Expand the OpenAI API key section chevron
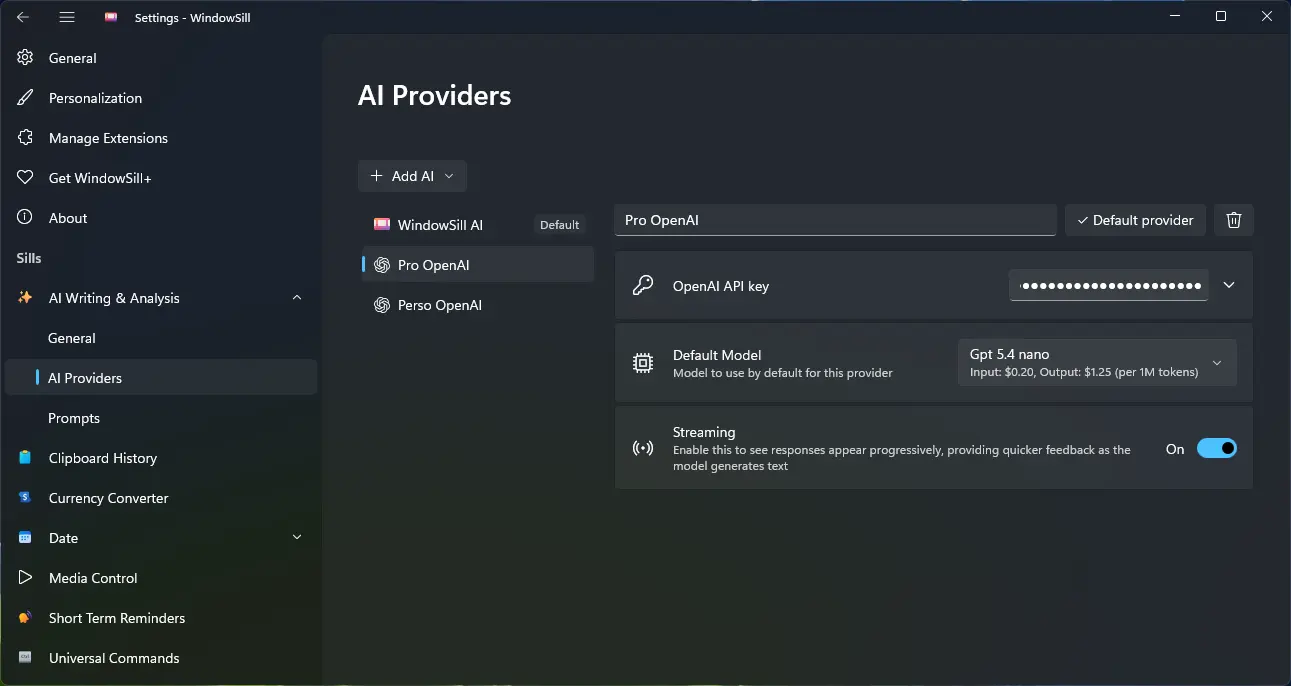Screen dimensions: 1291x686 [1229, 285]
